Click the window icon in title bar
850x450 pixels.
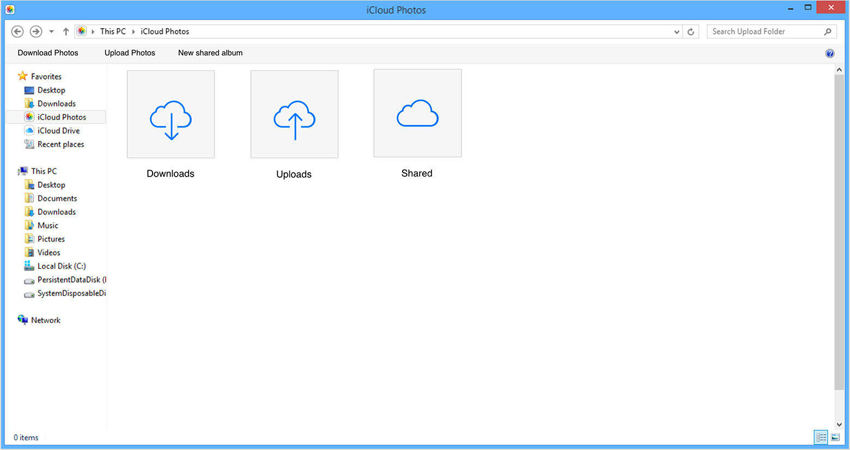click(10, 9)
